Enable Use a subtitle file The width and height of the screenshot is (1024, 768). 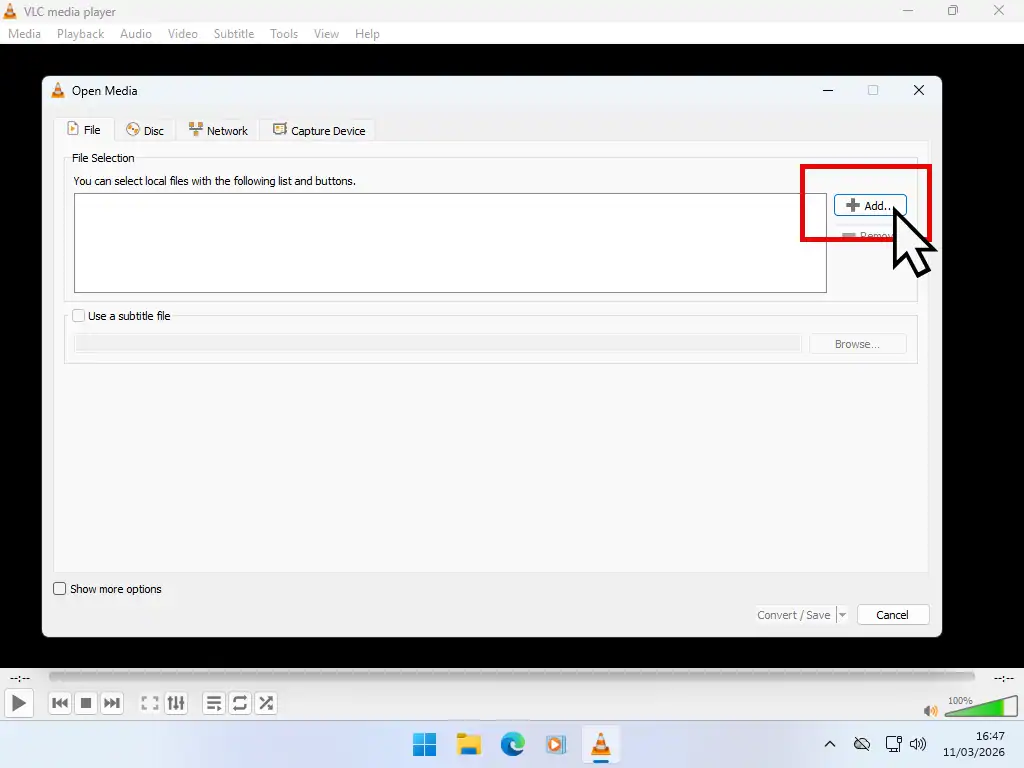click(x=78, y=316)
